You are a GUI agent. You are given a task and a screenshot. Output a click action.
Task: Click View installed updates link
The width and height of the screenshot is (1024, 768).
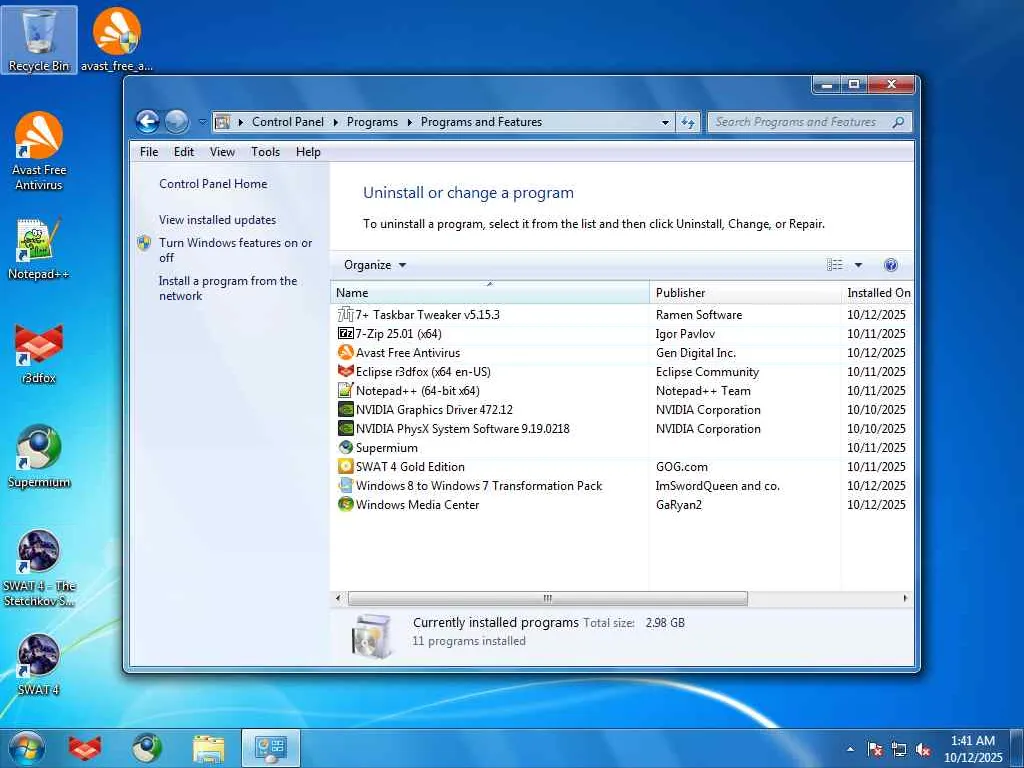[217, 220]
